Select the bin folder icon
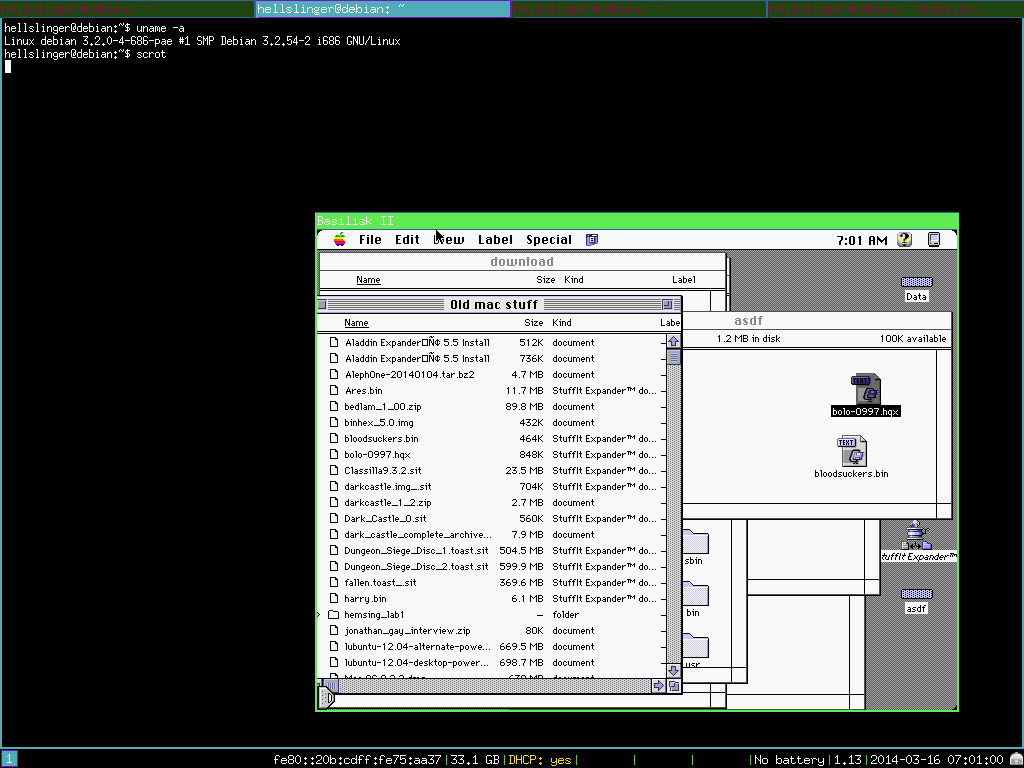Viewport: 1024px width, 768px height. [695, 595]
